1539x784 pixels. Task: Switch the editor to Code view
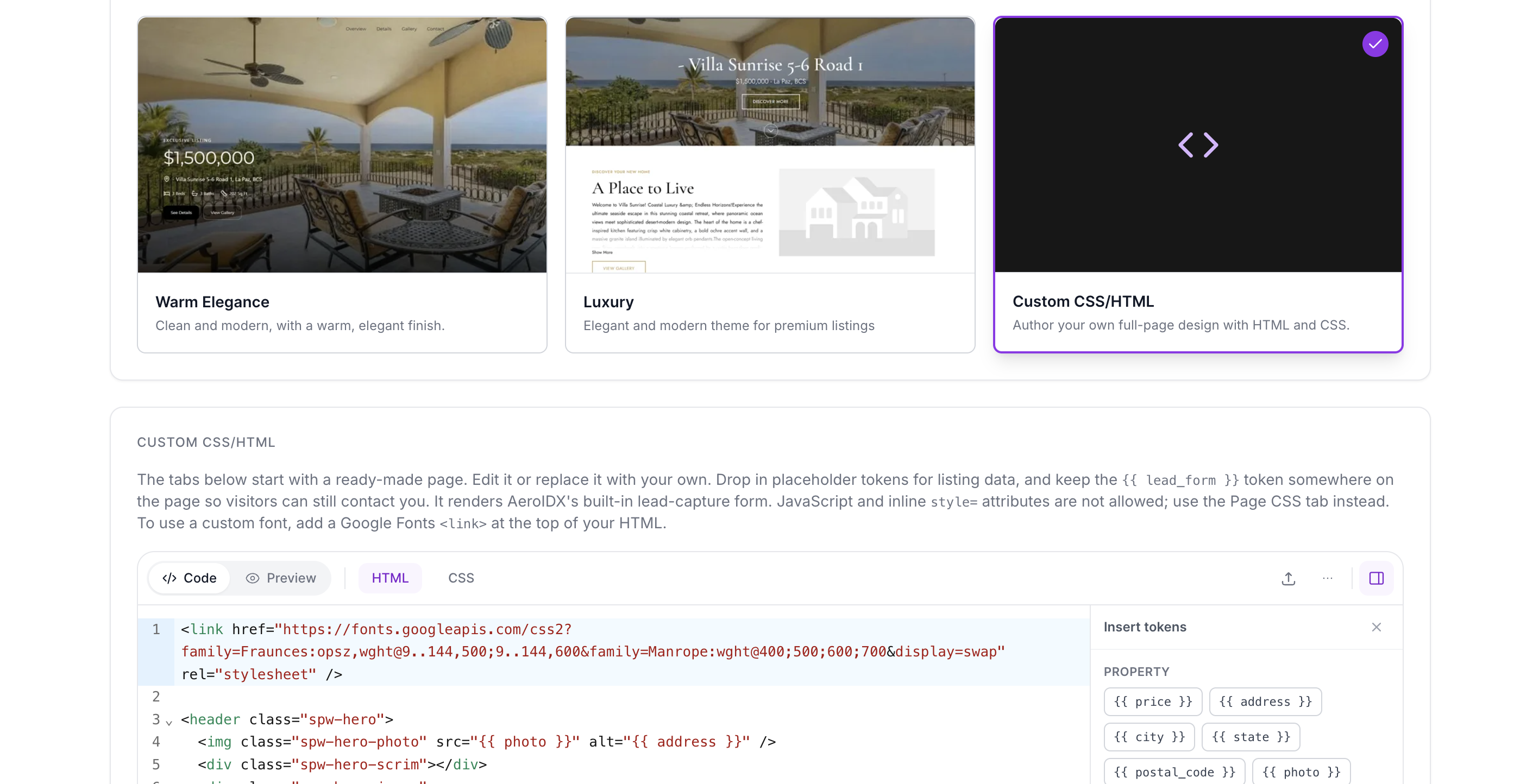pos(190,578)
